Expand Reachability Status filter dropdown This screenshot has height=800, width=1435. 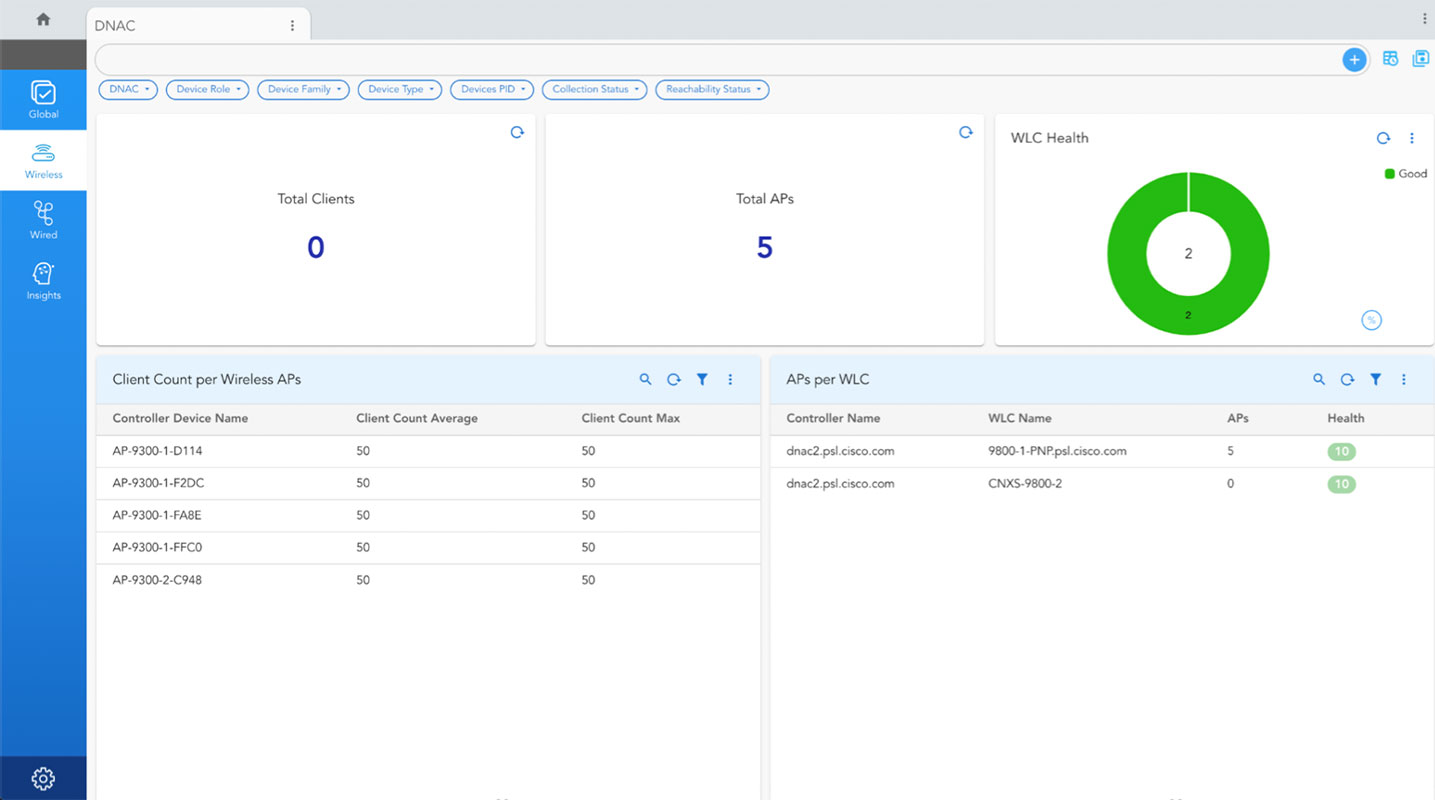712,90
